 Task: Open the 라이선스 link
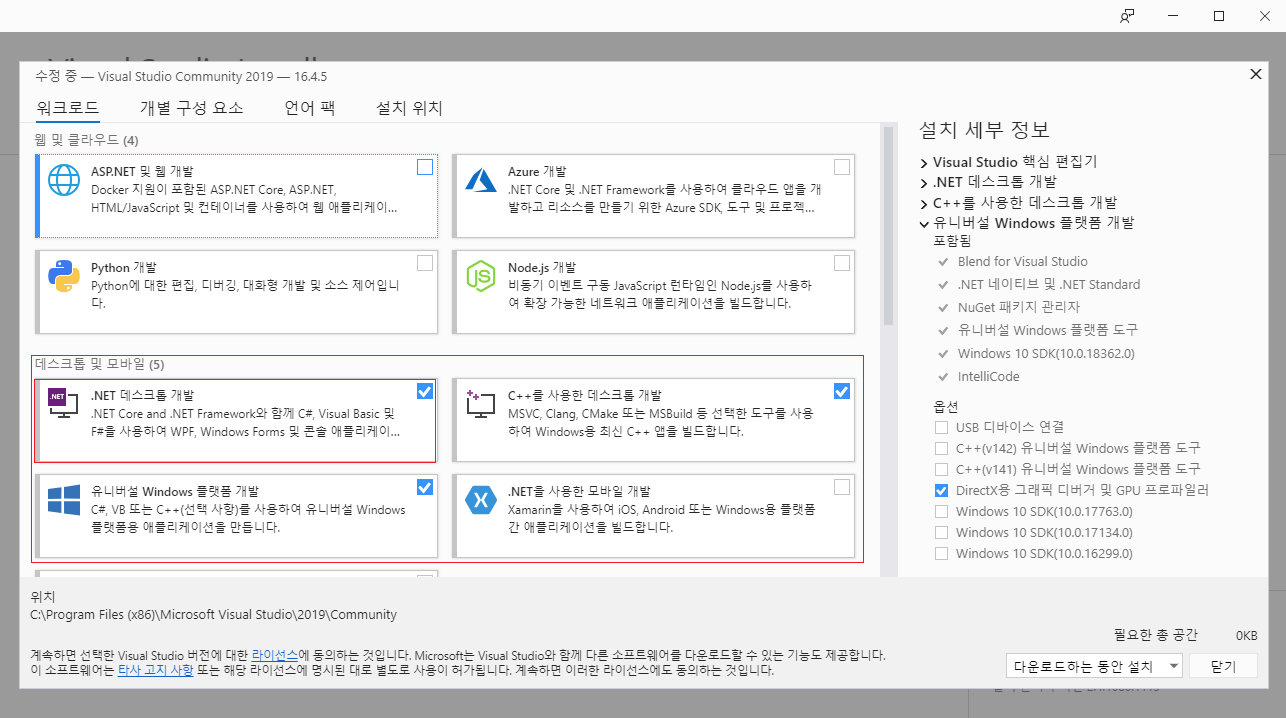pos(275,654)
